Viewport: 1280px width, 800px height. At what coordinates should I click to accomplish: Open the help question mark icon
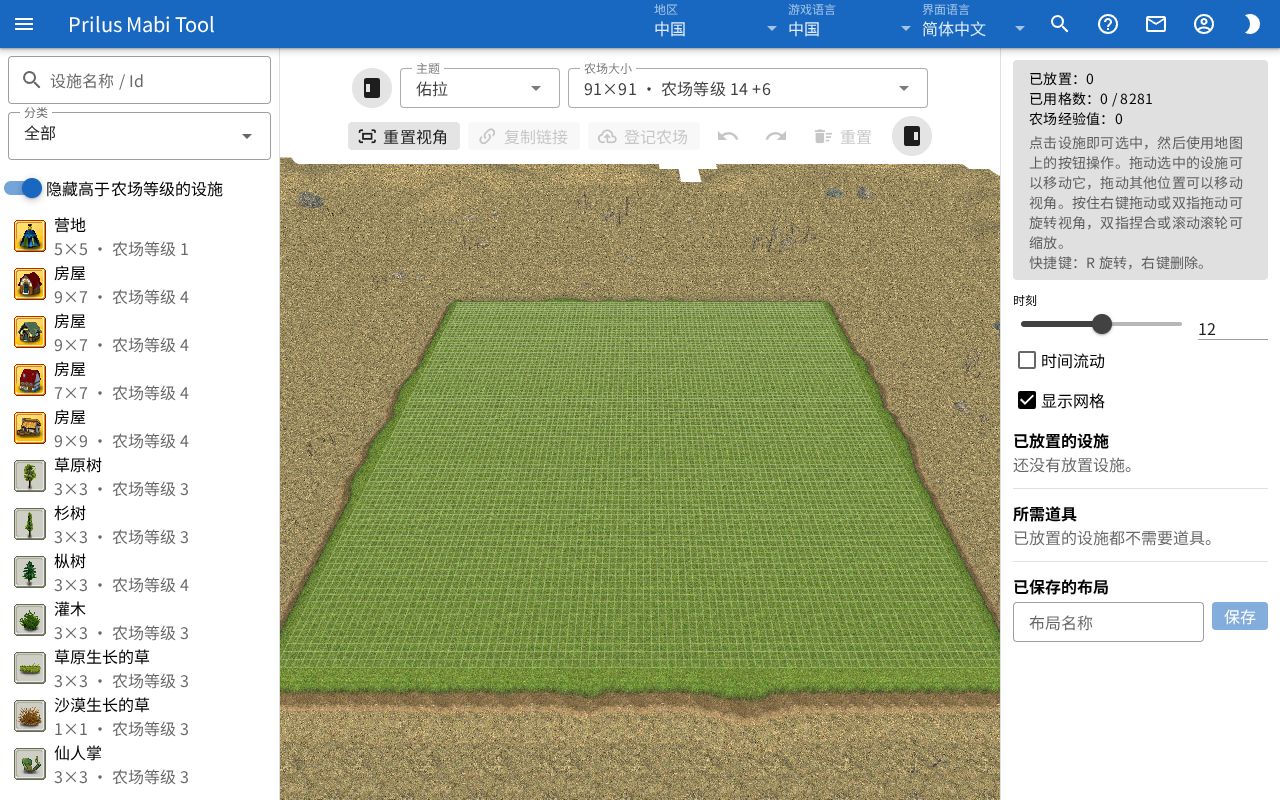point(1108,24)
